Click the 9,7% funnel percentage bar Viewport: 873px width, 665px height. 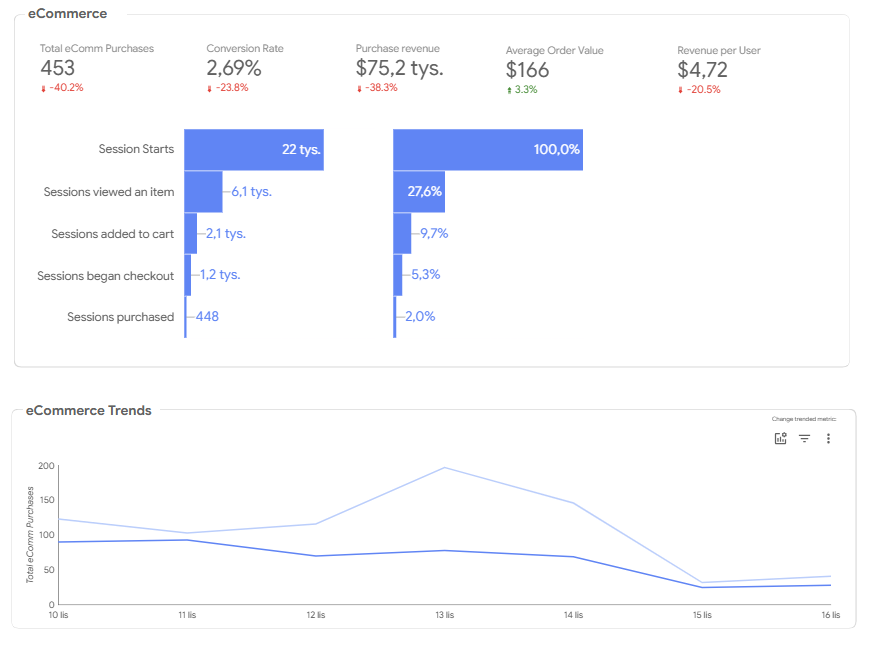pyautogui.click(x=402, y=233)
